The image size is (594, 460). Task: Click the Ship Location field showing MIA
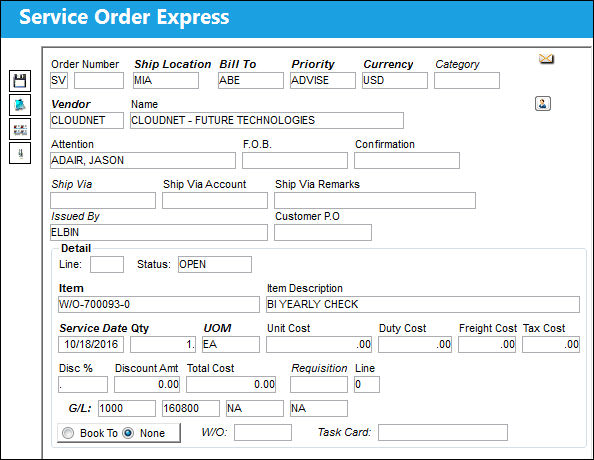166,80
